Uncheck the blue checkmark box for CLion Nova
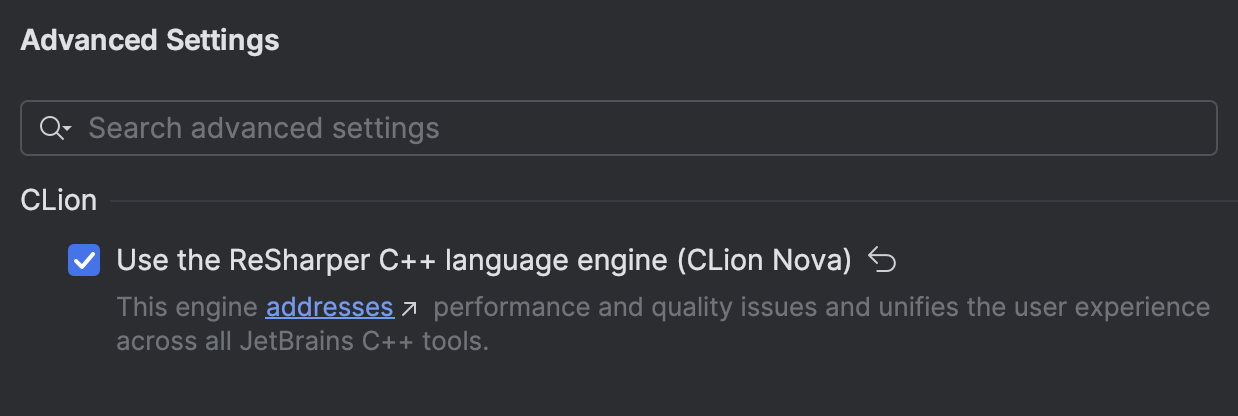 pyautogui.click(x=84, y=261)
